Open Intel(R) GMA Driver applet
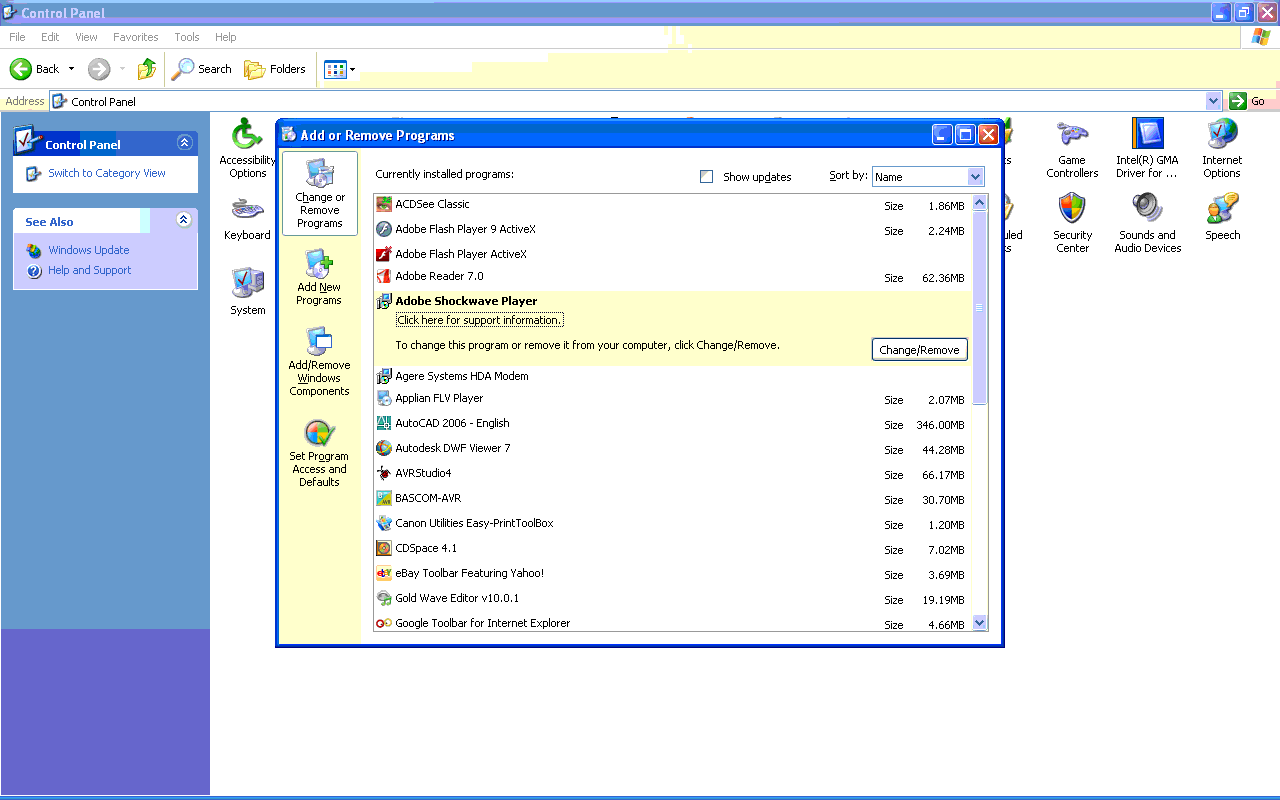Screen dimensions: 1280x800 [1147, 148]
